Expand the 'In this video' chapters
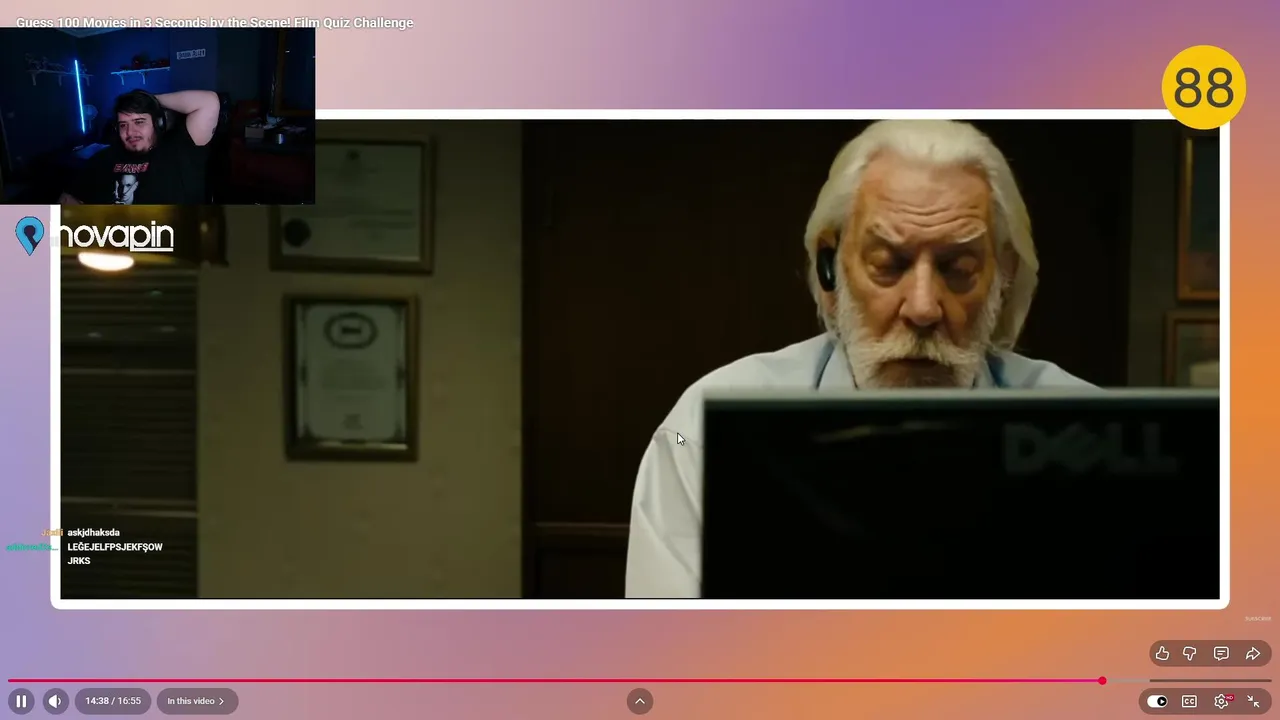1280x720 pixels. [196, 701]
